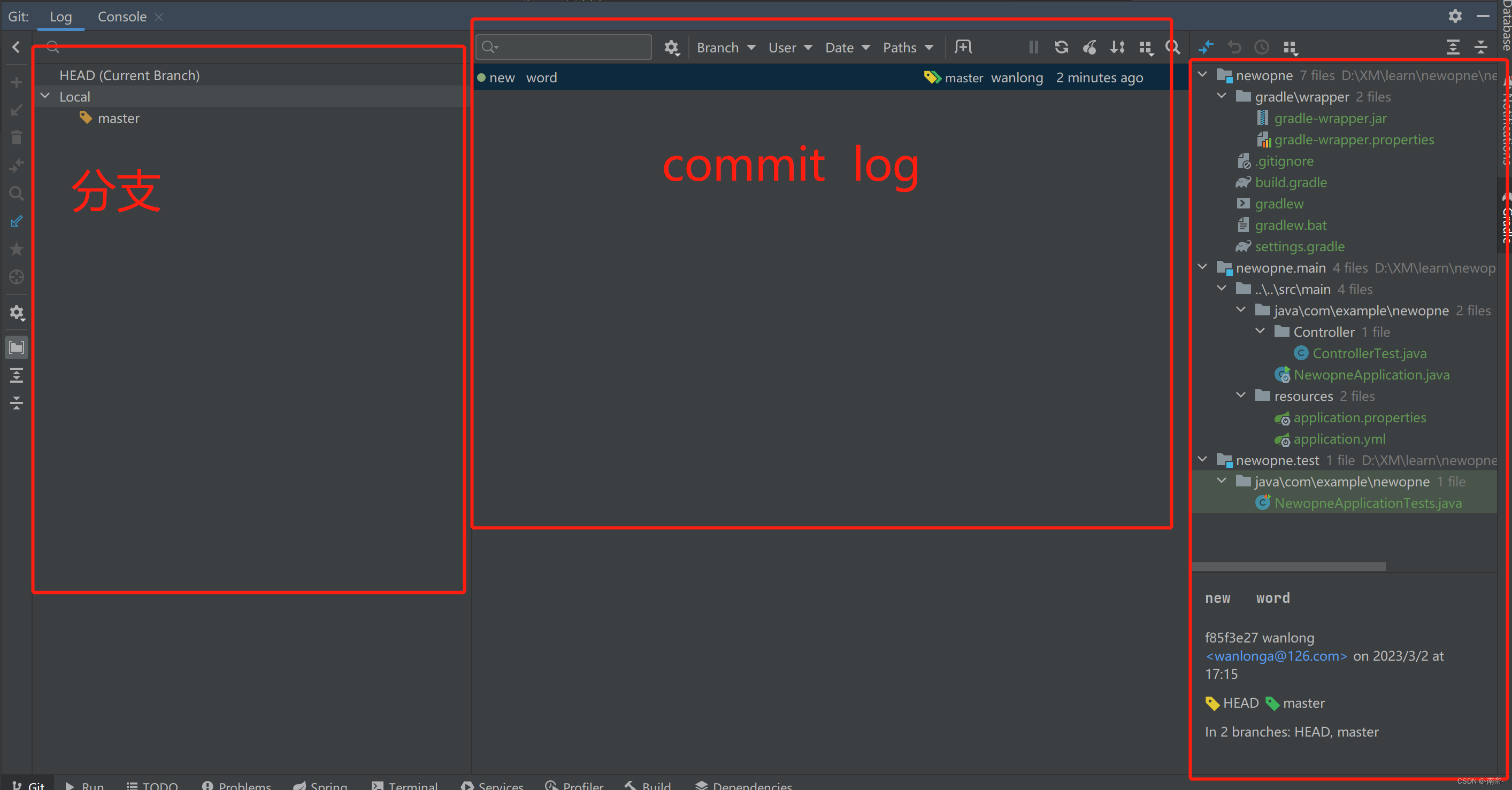Expand the Local branches tree node

[x=46, y=96]
